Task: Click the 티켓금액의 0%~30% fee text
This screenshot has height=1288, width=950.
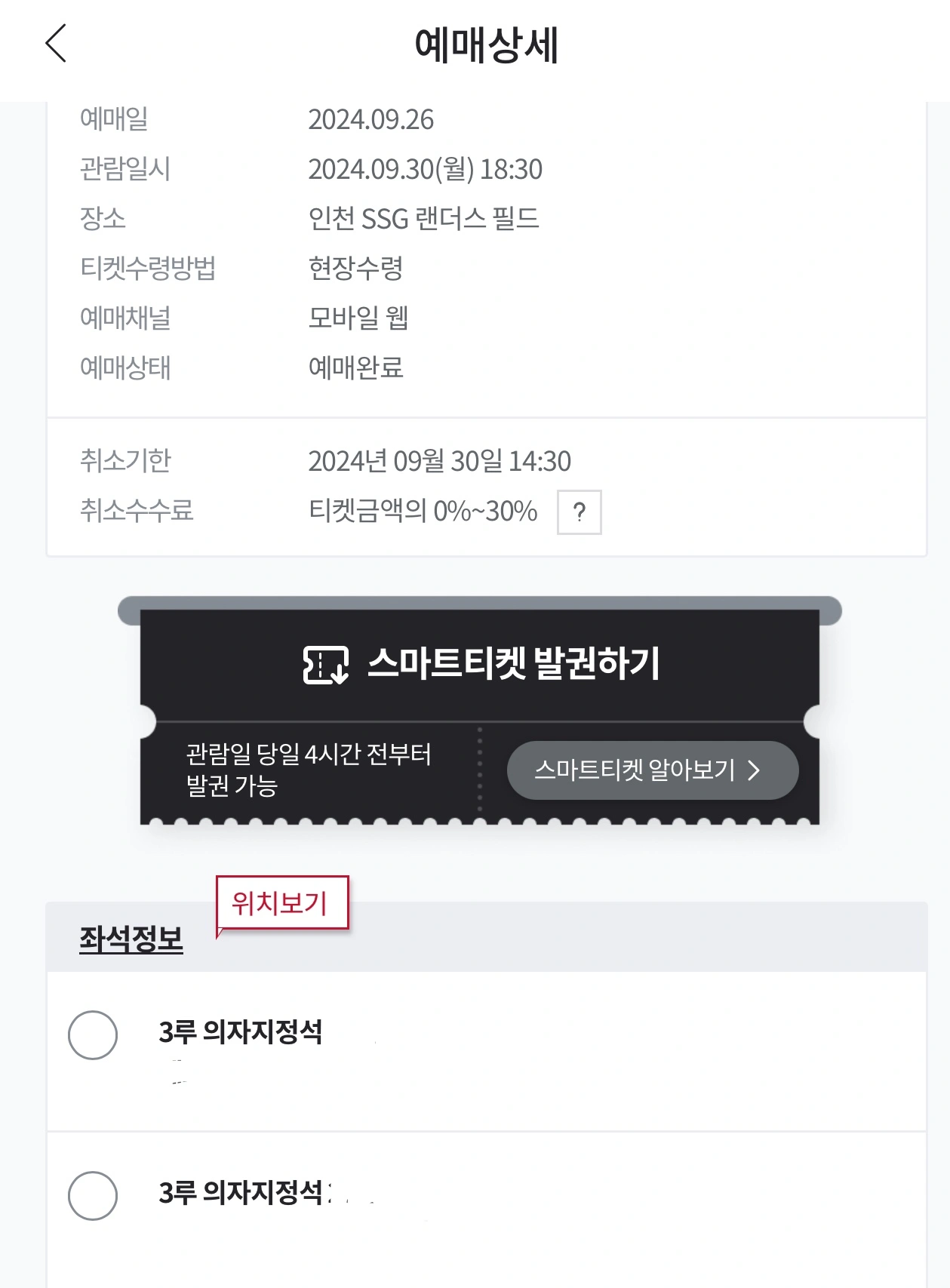Action: 423,511
